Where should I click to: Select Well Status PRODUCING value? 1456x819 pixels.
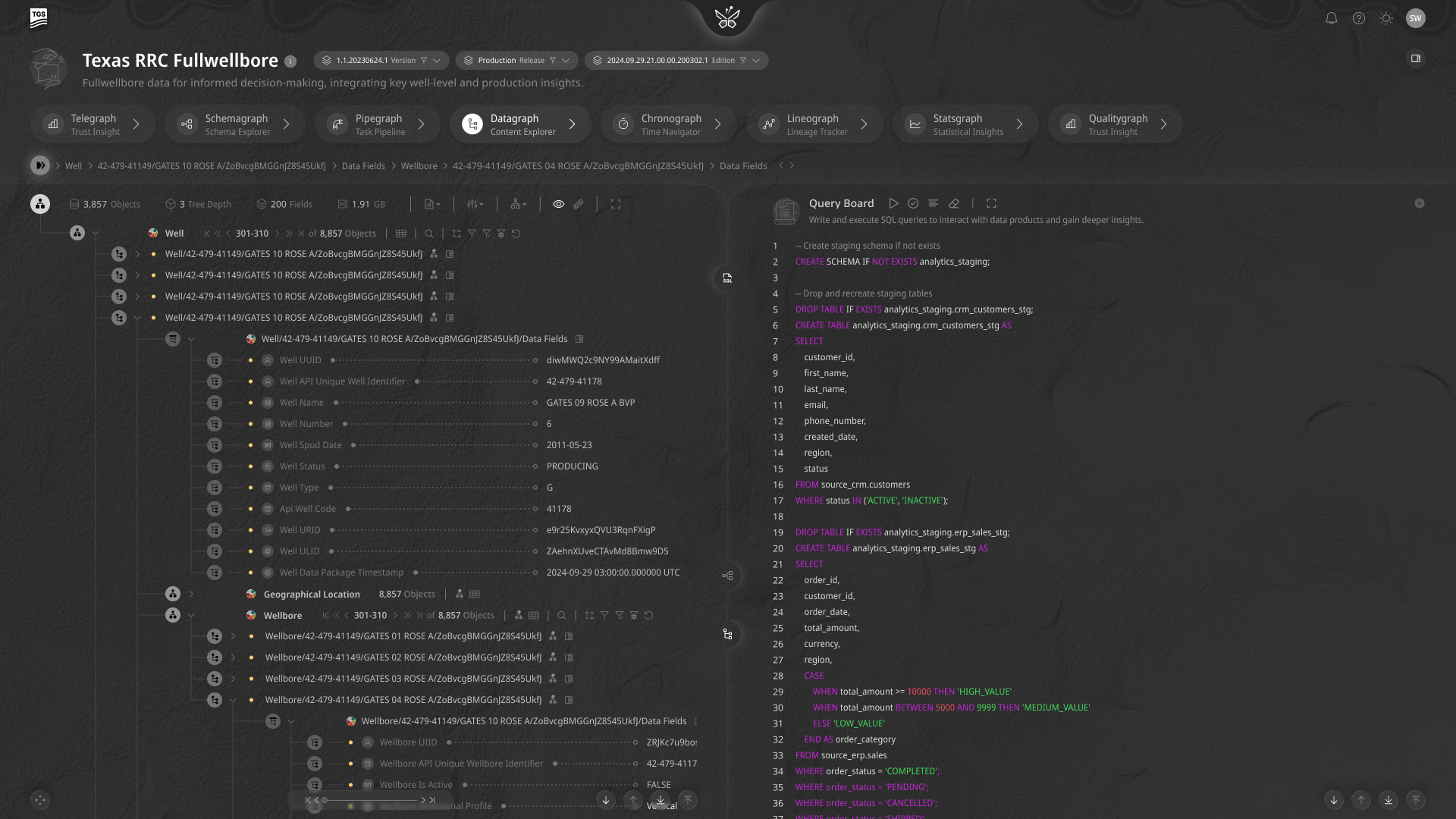point(573,466)
